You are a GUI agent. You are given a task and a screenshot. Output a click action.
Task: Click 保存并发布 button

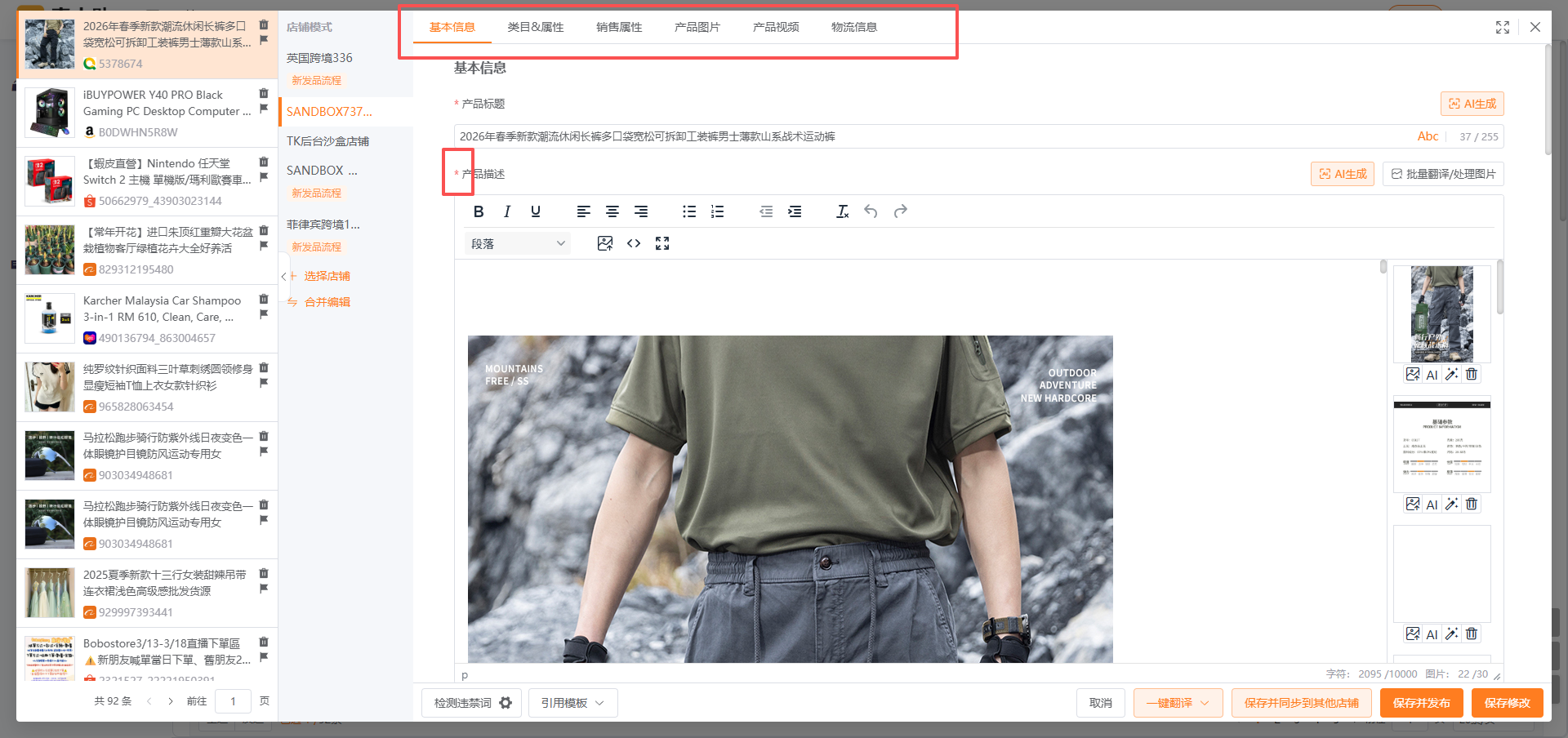(1422, 703)
